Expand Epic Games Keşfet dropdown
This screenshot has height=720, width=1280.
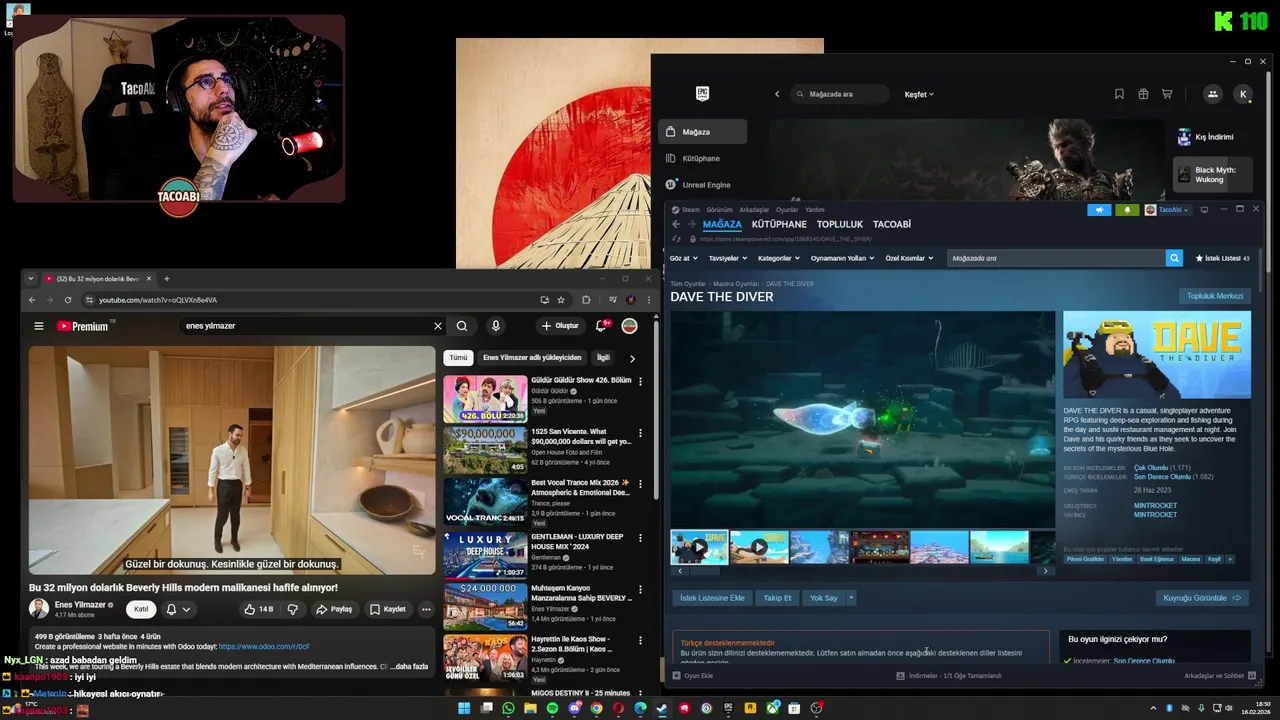pyautogui.click(x=919, y=94)
